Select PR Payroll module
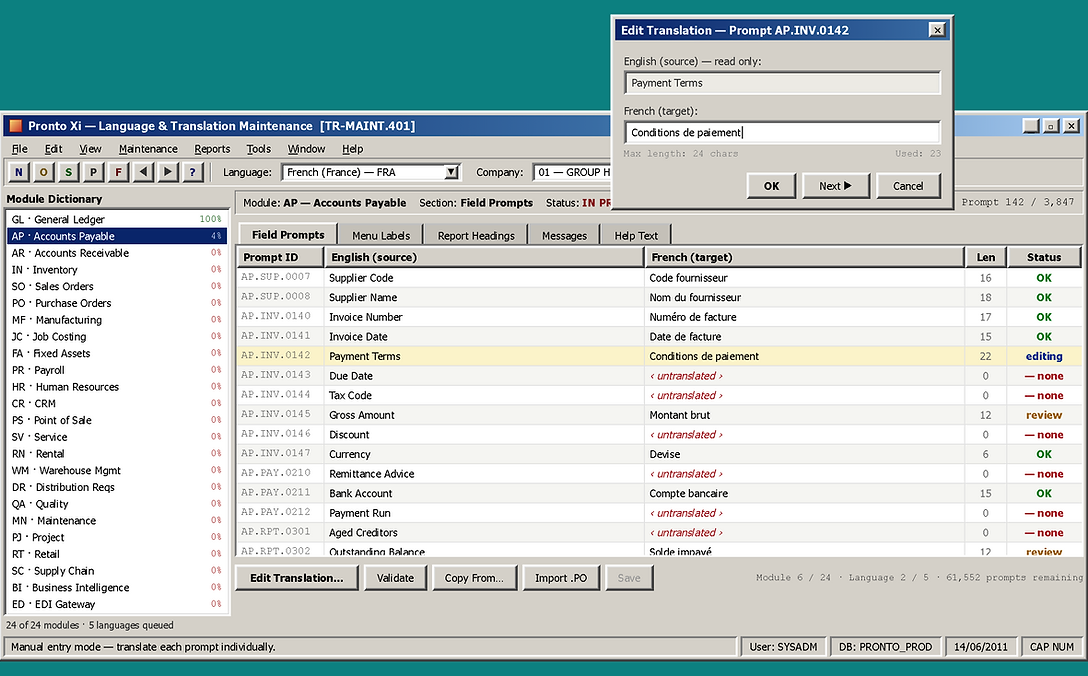1088x676 pixels. [117, 370]
